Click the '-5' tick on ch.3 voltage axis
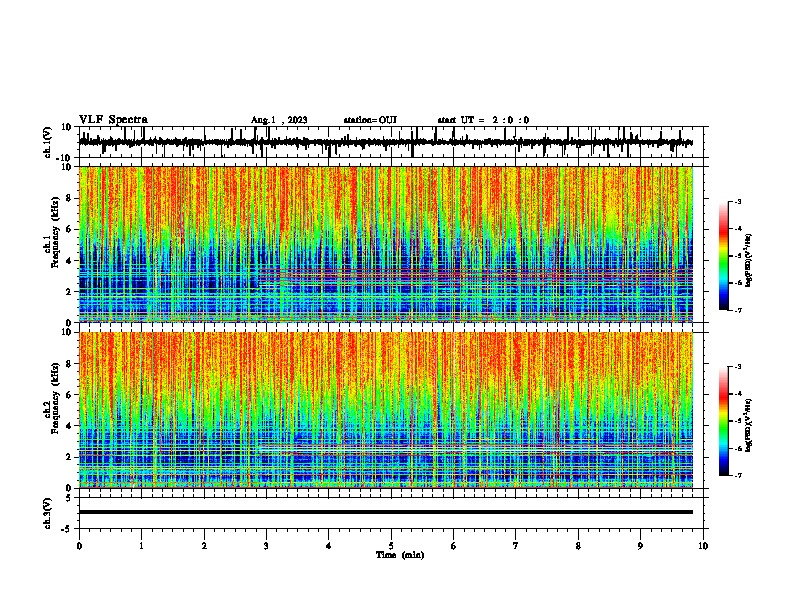792x612 pixels. tap(67, 529)
